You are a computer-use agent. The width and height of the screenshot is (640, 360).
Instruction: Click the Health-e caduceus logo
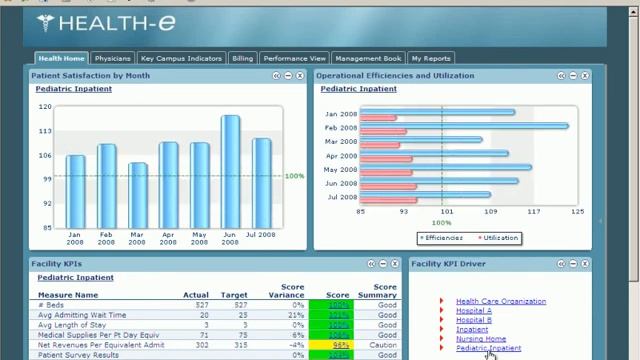point(45,23)
